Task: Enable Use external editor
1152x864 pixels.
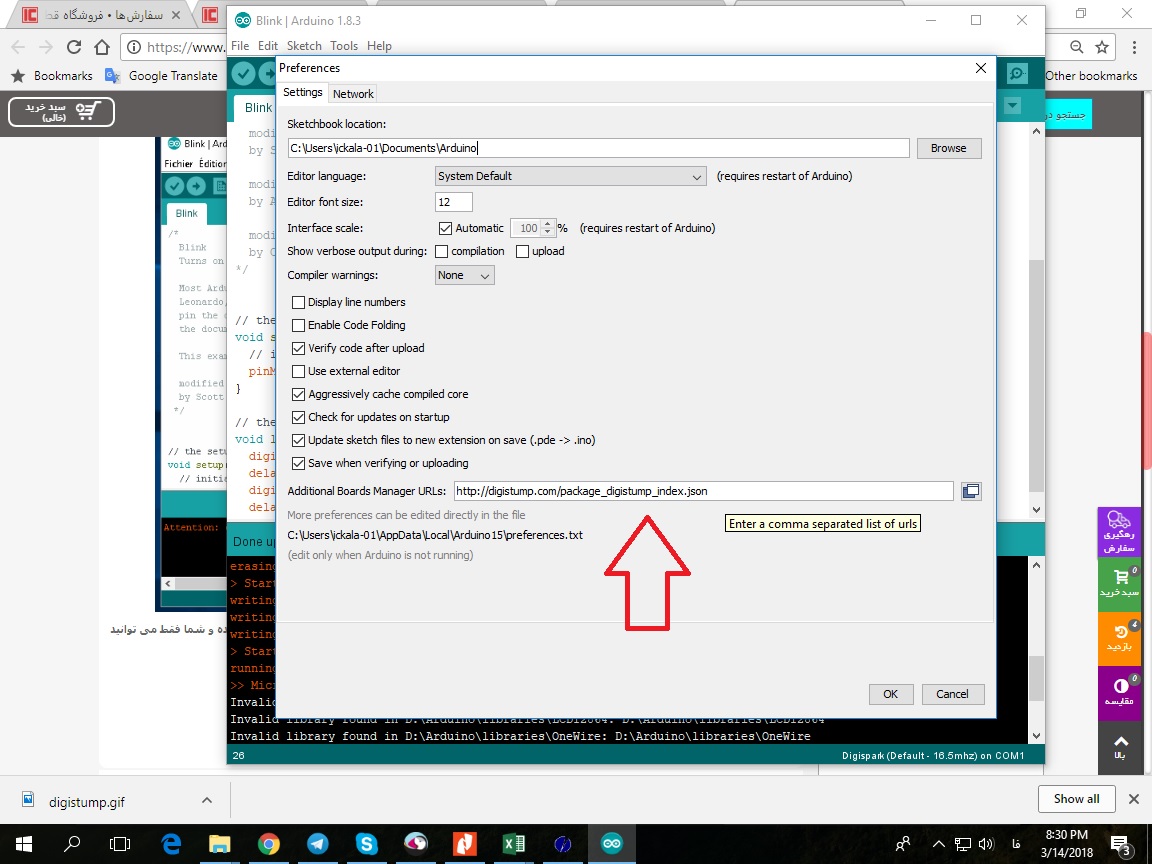Action: point(298,371)
